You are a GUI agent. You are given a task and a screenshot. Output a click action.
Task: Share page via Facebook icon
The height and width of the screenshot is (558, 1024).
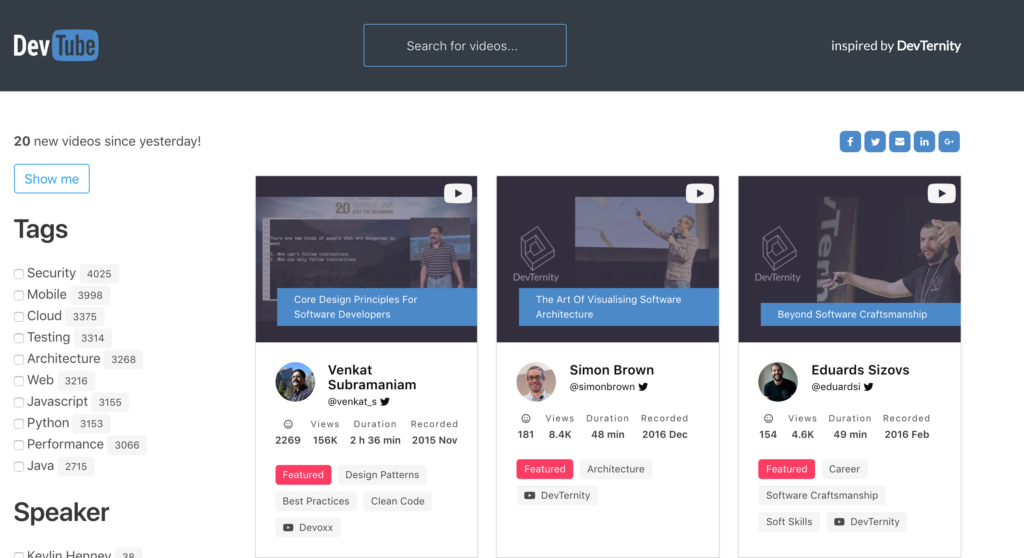[850, 141]
